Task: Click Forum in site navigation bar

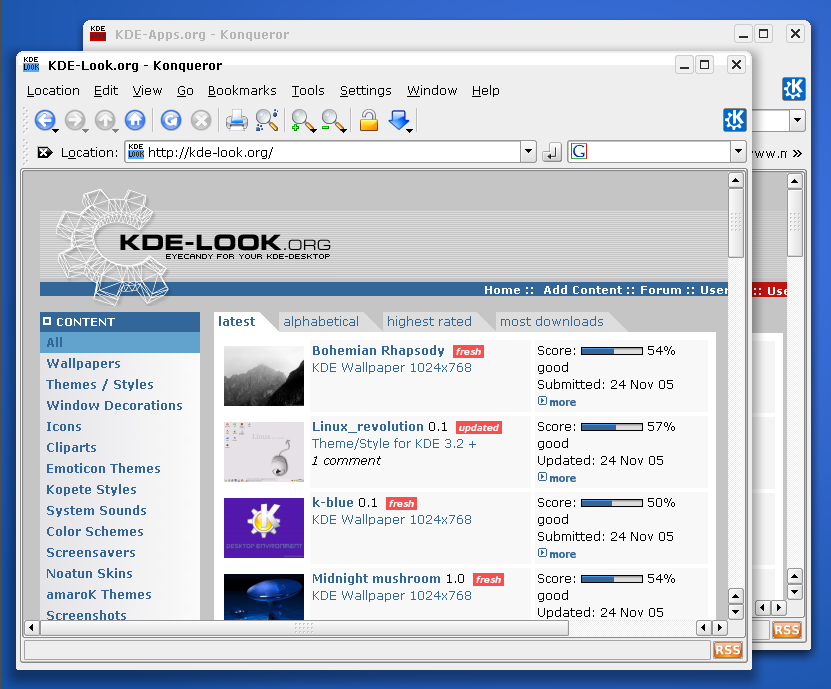Action: click(660, 290)
